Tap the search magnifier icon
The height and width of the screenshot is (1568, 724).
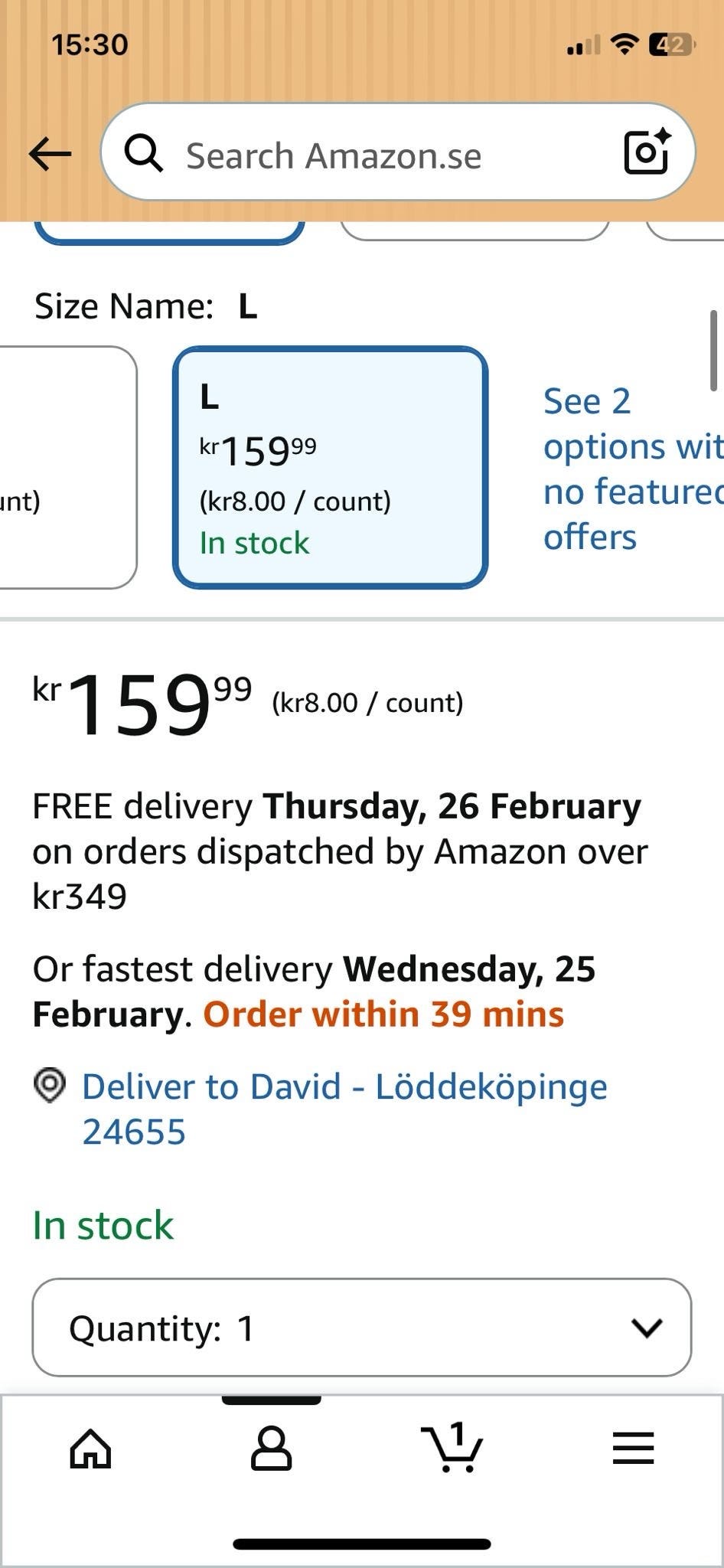[144, 154]
